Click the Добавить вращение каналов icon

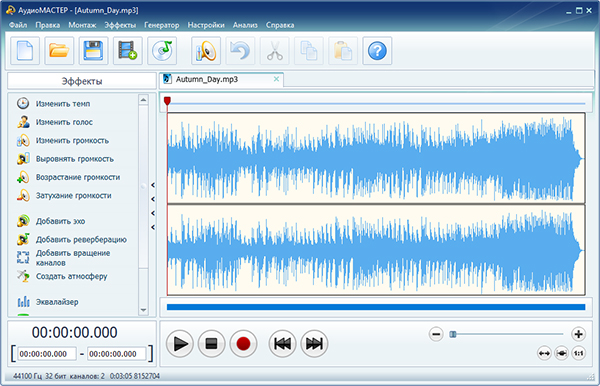click(23, 257)
